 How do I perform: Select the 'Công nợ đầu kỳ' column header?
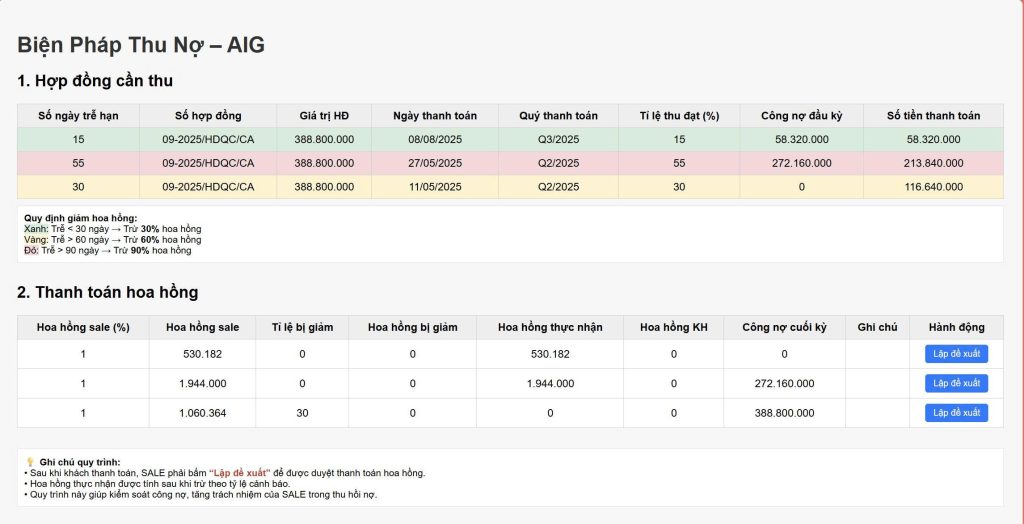point(801,116)
